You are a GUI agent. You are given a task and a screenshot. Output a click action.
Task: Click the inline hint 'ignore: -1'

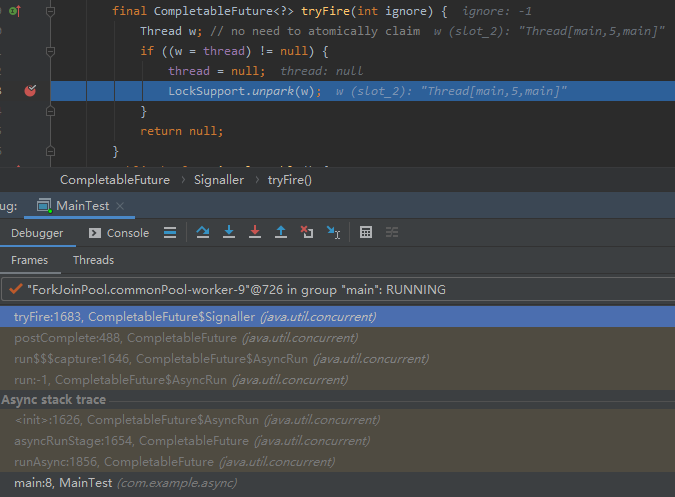497,11
